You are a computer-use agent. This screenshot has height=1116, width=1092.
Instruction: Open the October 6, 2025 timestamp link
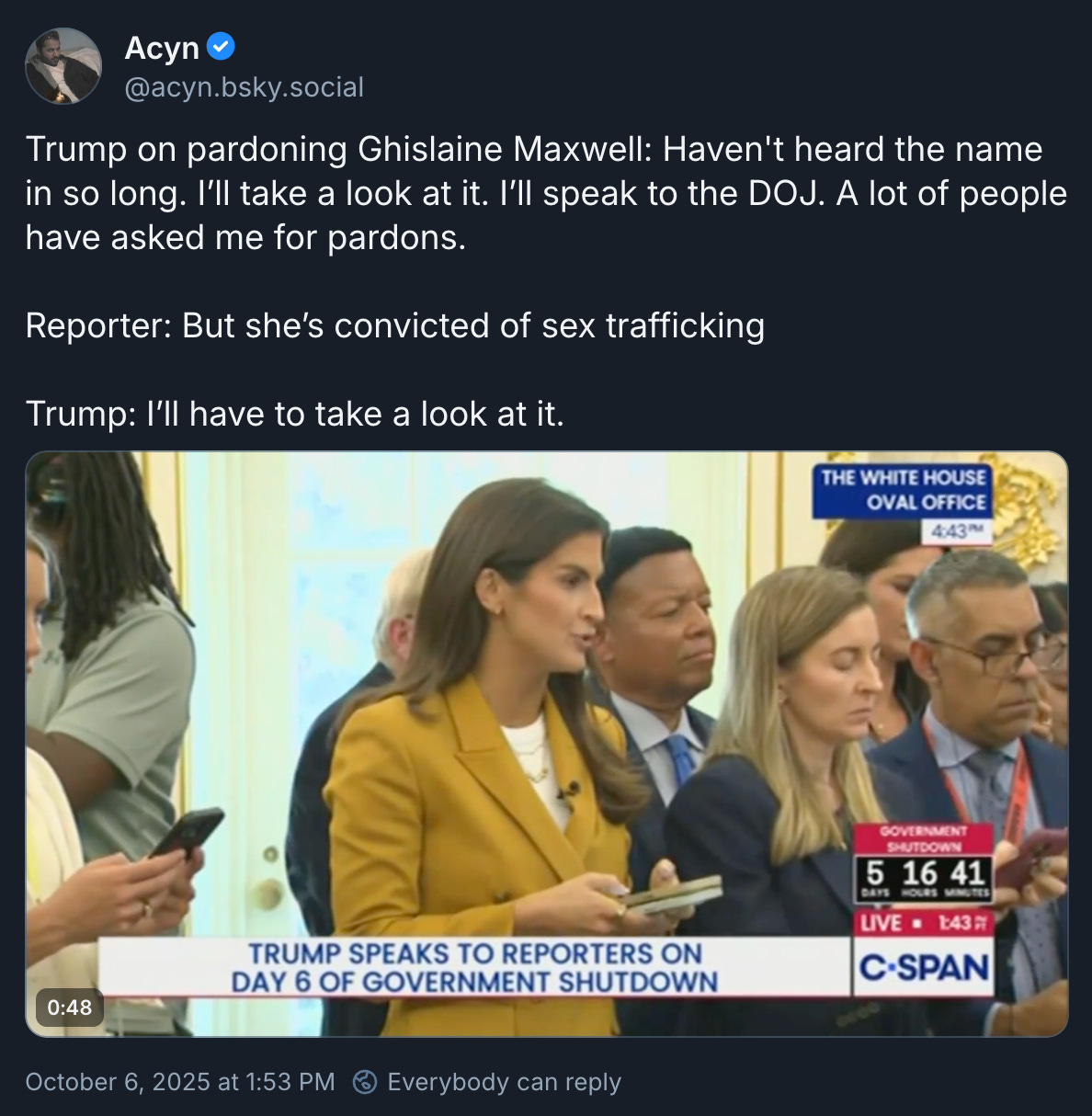(180, 1082)
